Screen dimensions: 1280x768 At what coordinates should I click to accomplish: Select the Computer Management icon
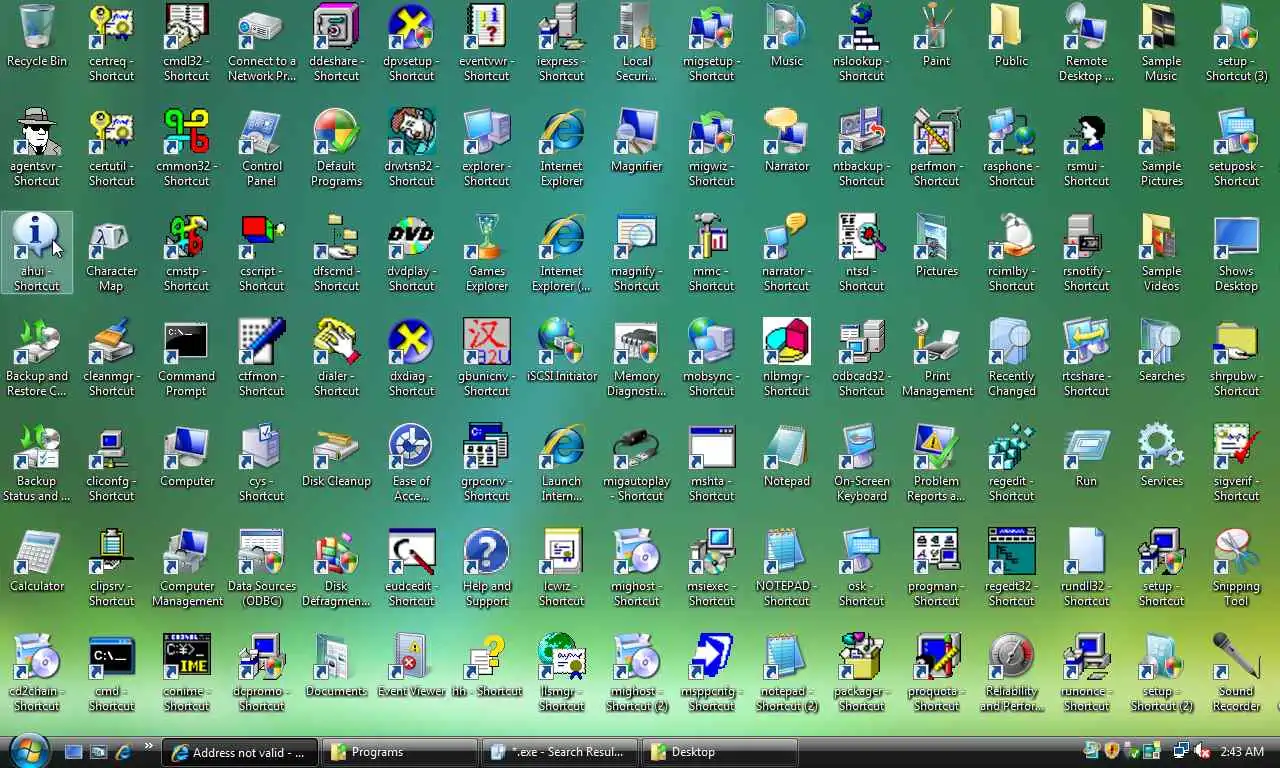coord(187,568)
